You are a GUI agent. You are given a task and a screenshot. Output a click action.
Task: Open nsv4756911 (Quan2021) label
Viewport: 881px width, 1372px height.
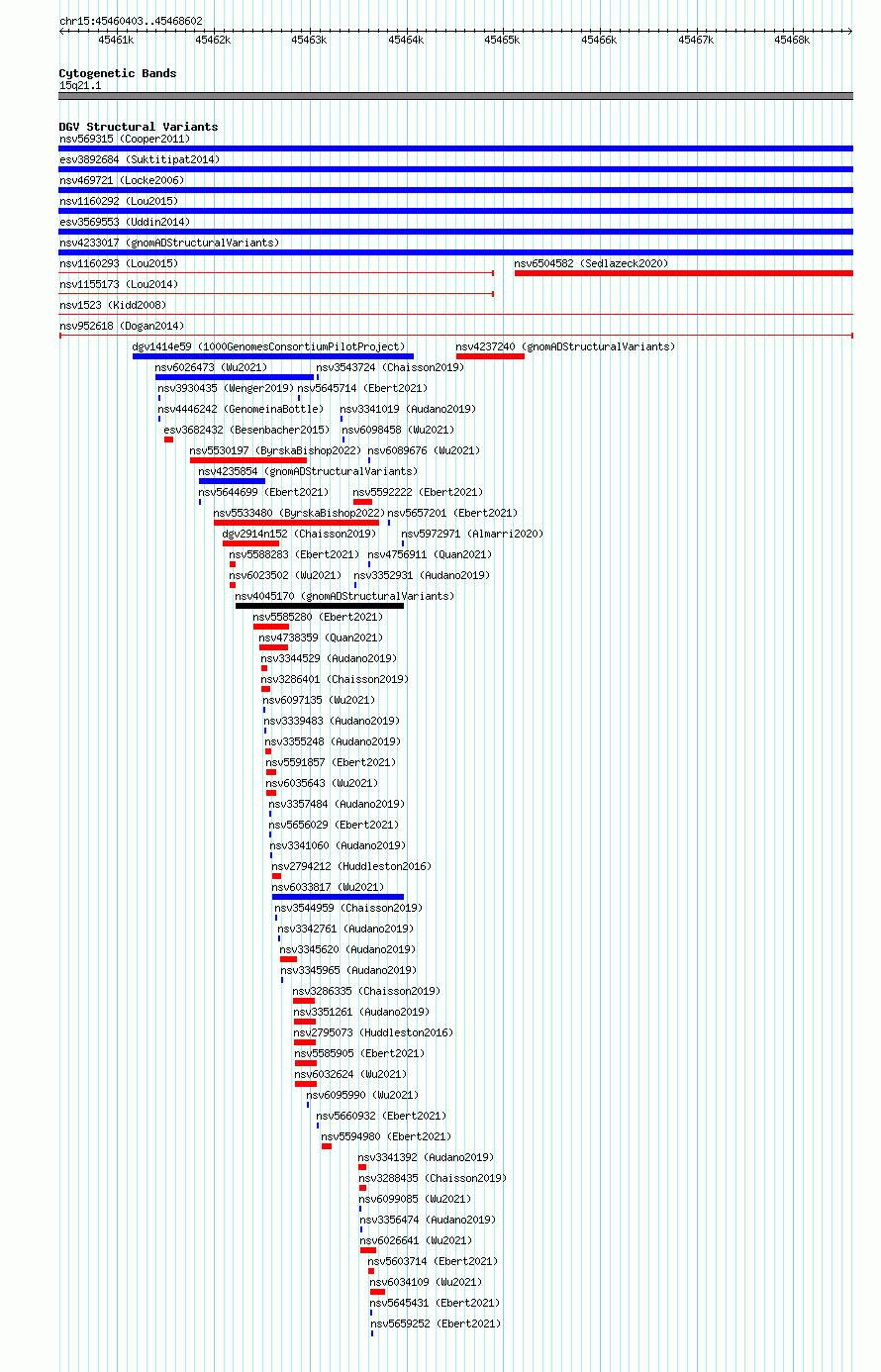430,555
